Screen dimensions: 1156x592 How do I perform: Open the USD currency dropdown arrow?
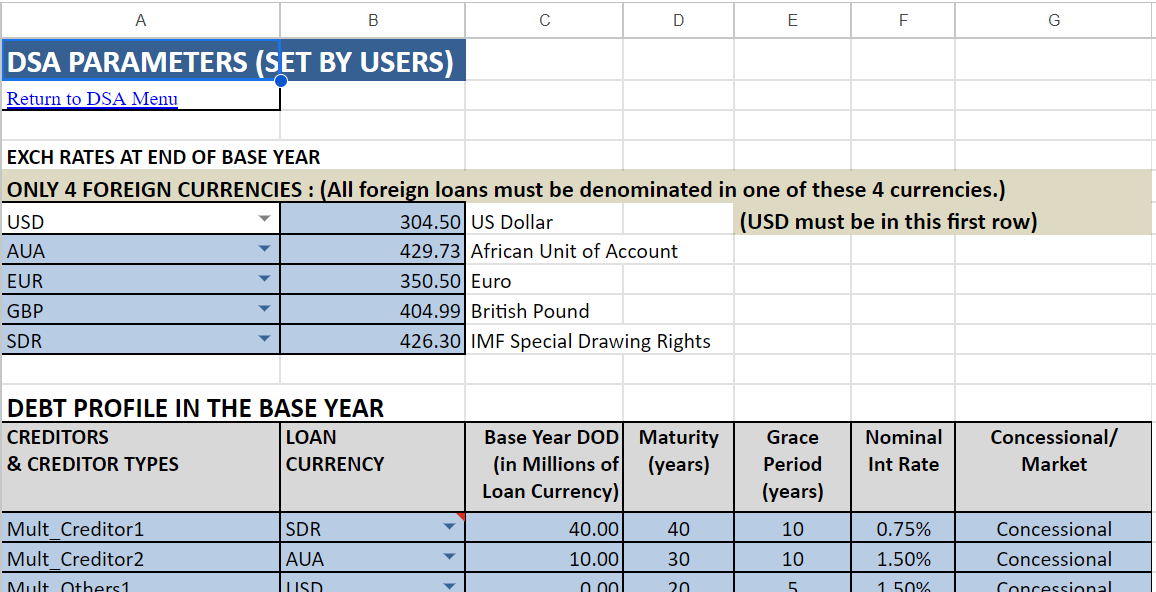pos(265,219)
